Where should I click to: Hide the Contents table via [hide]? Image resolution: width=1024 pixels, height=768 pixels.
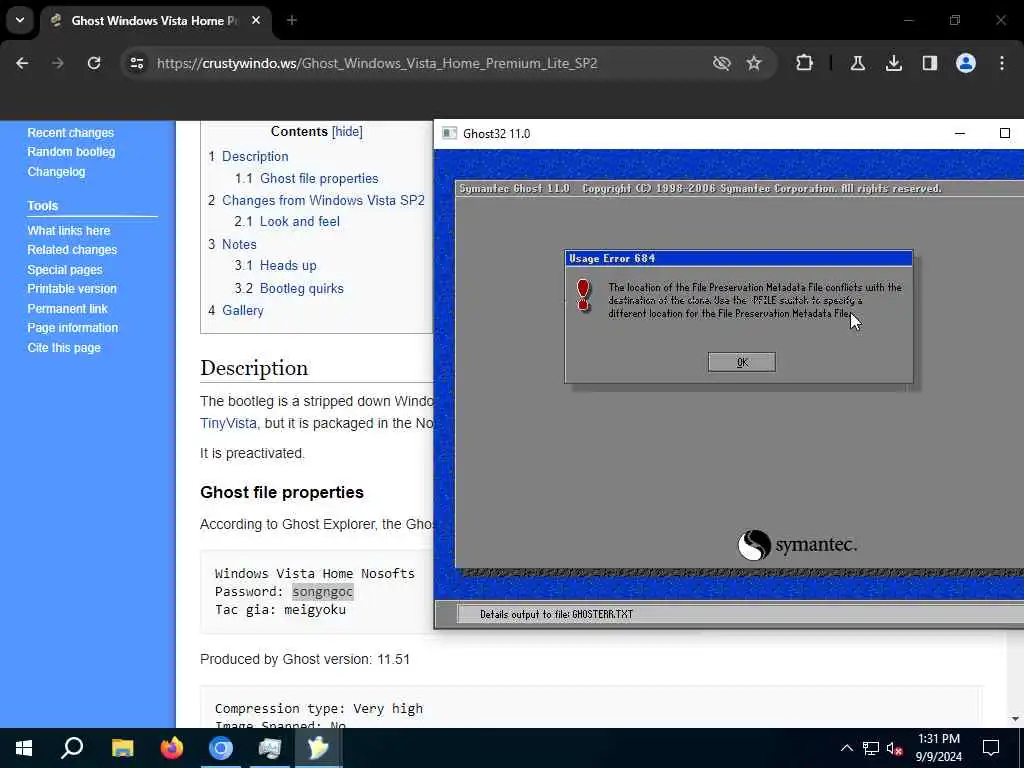tap(347, 131)
